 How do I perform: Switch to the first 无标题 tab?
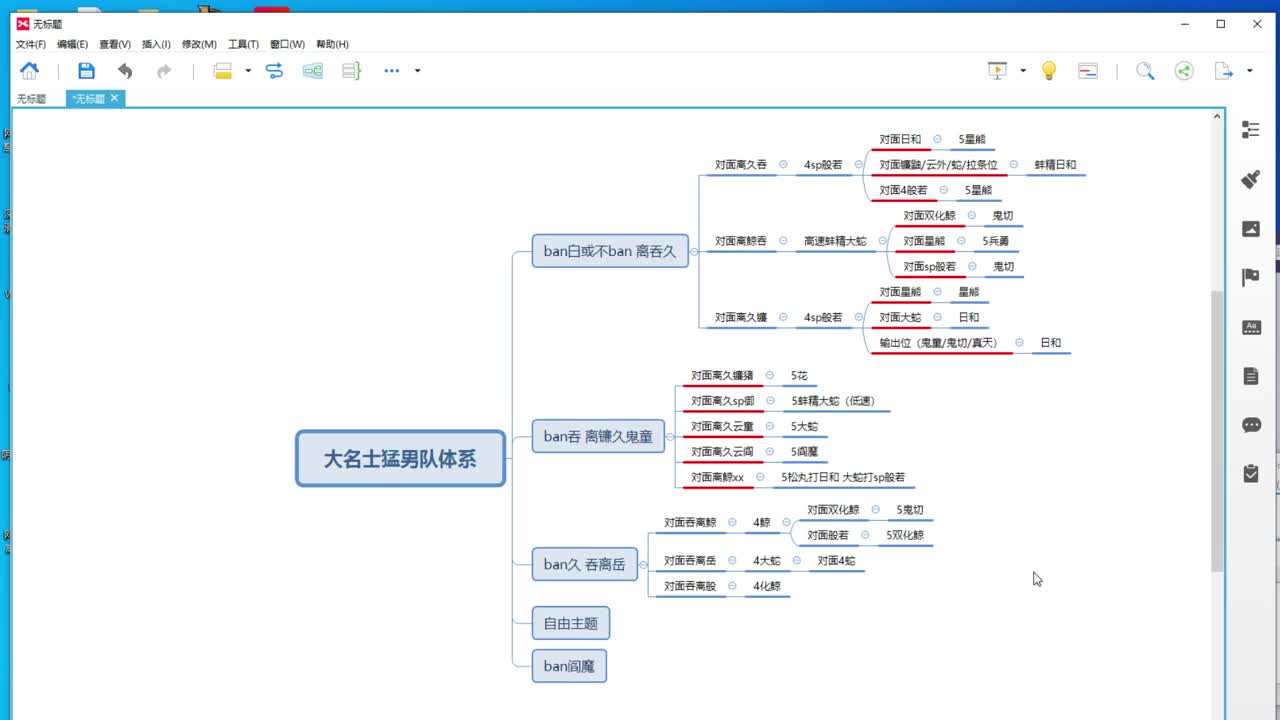point(31,98)
